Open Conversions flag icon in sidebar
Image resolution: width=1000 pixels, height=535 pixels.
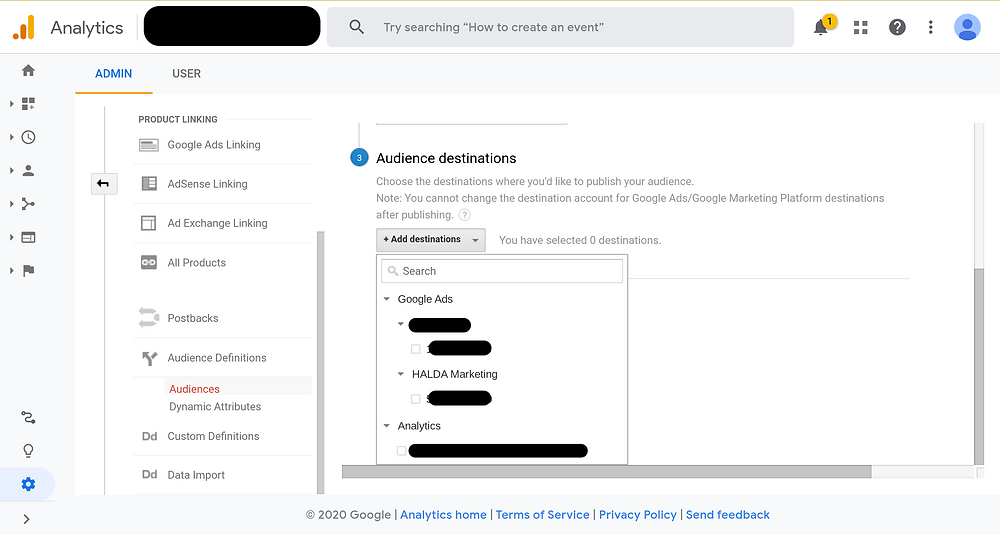coord(28,270)
